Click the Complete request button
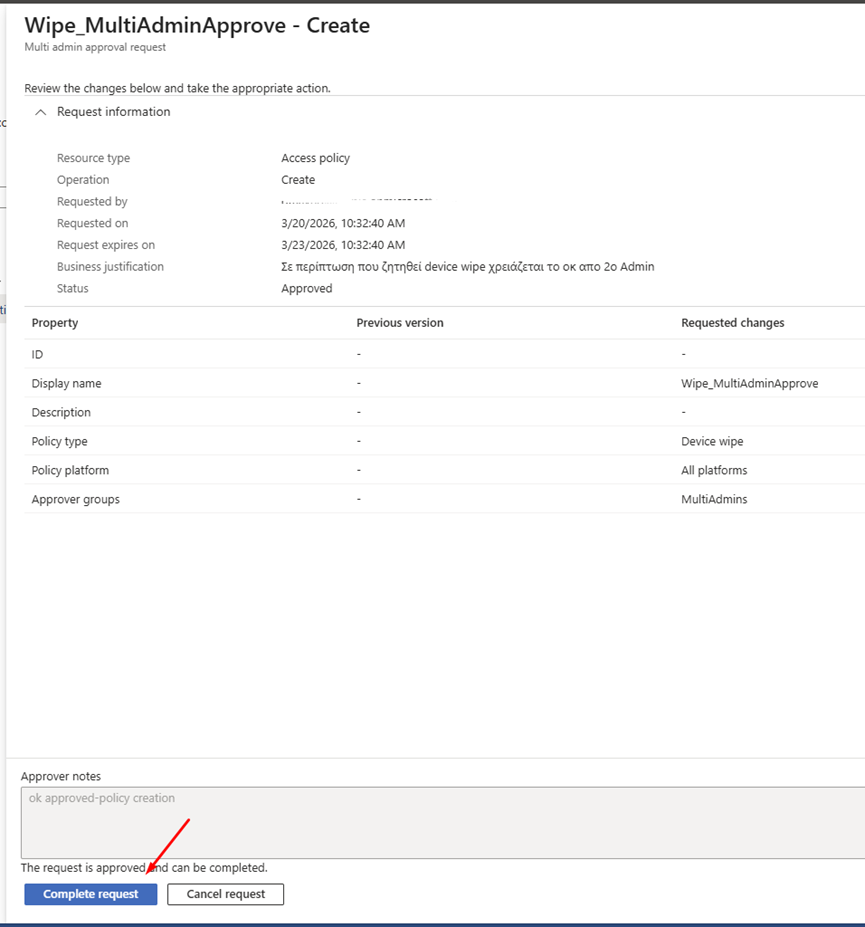Screen dimensions: 865x927 [91, 894]
